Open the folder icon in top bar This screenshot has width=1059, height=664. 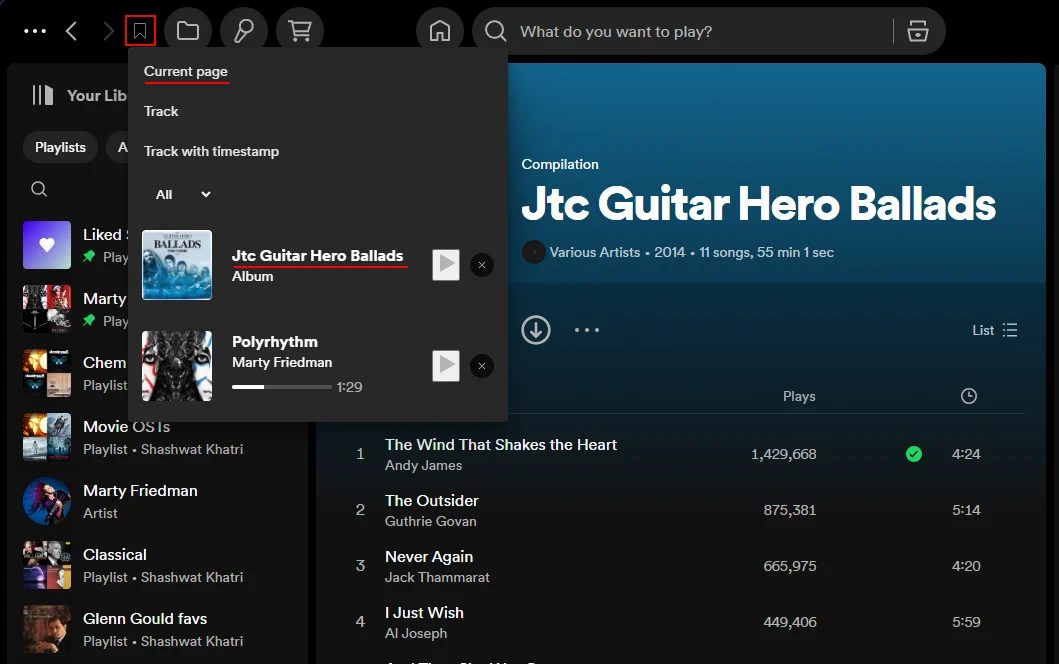[x=188, y=31]
